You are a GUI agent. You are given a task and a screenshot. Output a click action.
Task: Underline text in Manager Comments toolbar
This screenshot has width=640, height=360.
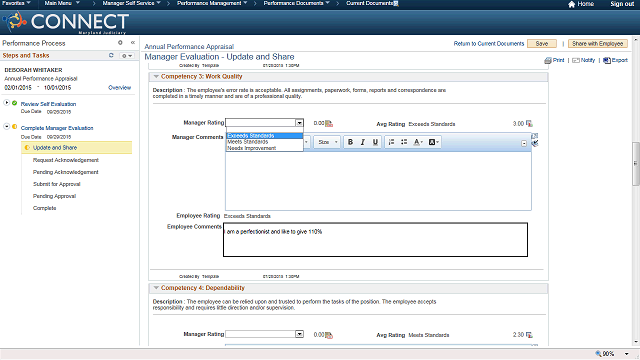(375, 142)
